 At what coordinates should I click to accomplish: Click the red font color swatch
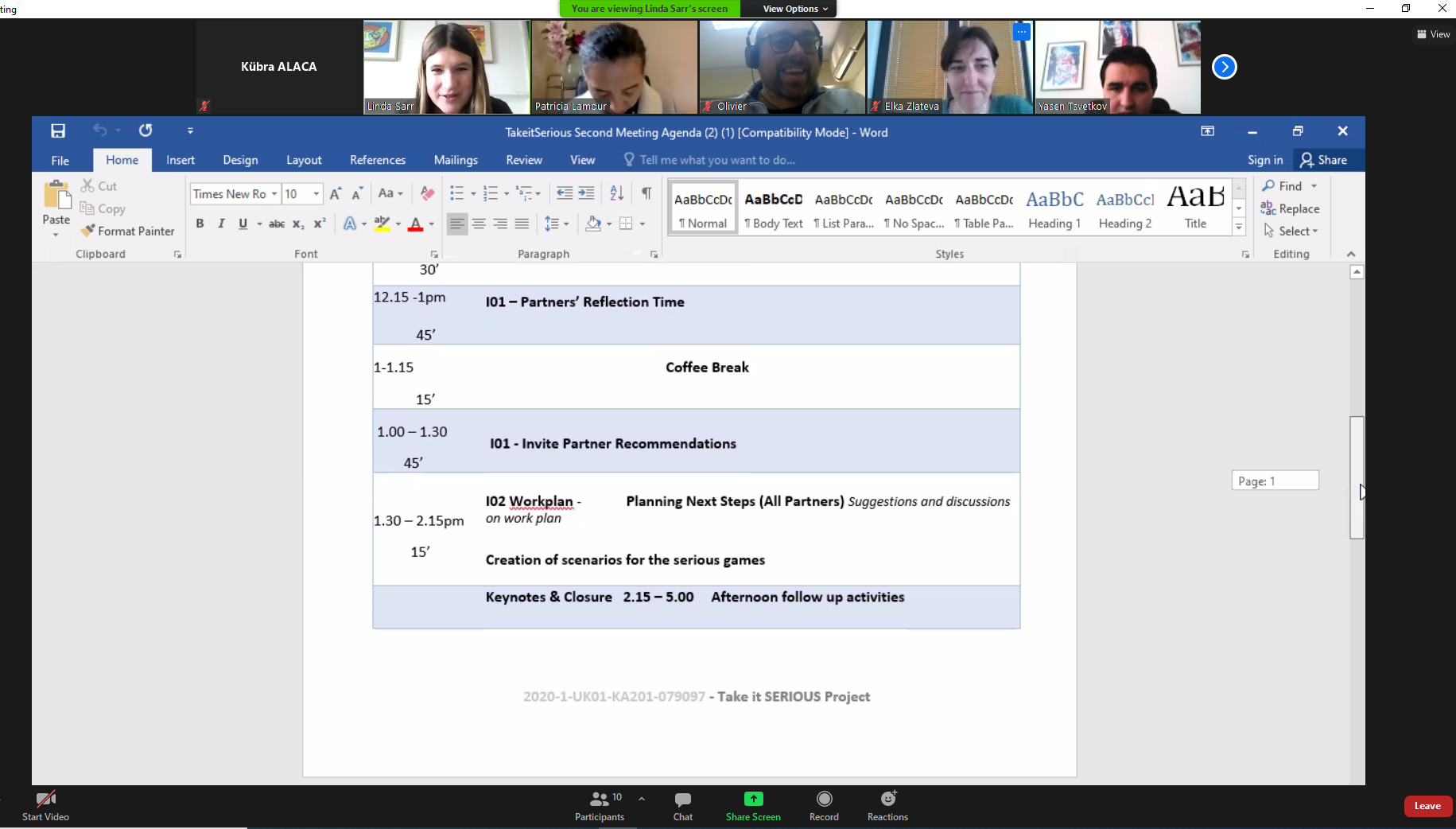pos(415,225)
